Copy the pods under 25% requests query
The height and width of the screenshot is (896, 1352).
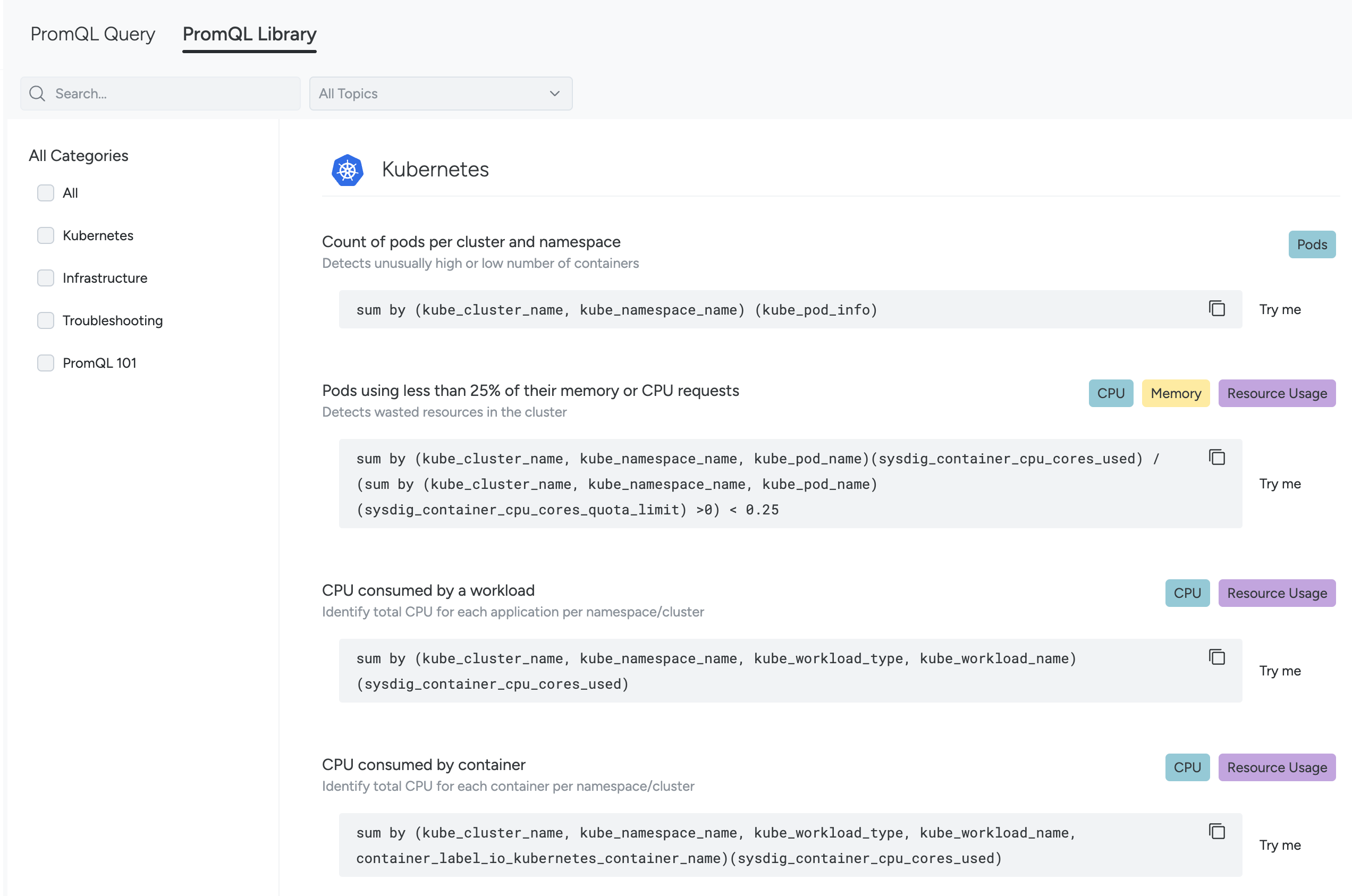[1216, 458]
